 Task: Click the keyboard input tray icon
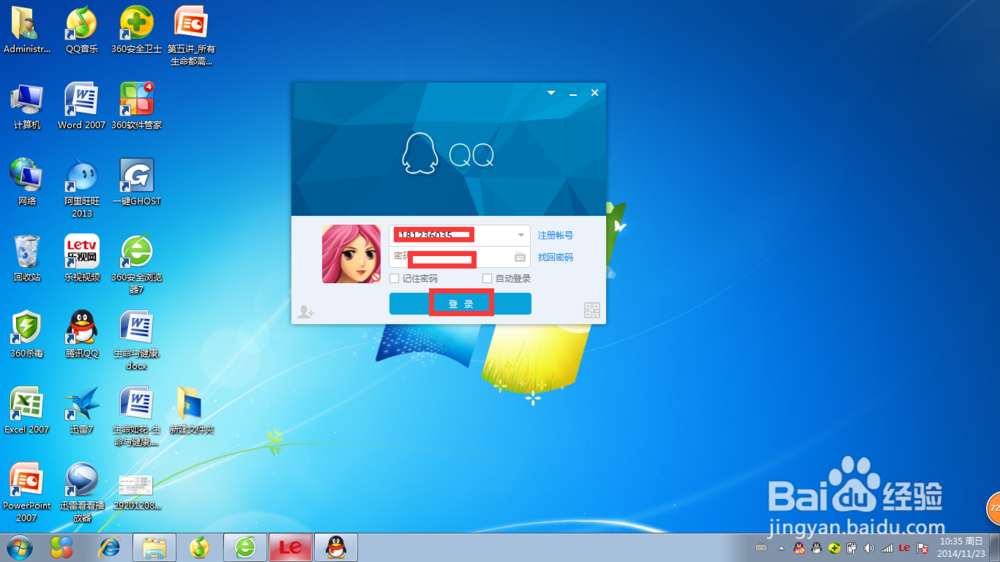click(x=761, y=547)
